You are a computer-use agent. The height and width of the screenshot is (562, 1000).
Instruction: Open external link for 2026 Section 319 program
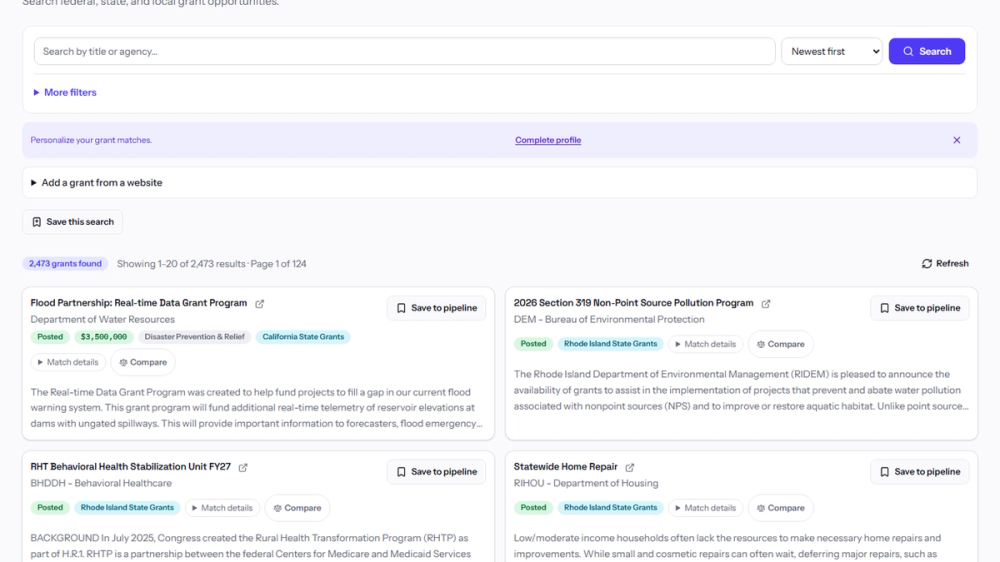point(766,304)
